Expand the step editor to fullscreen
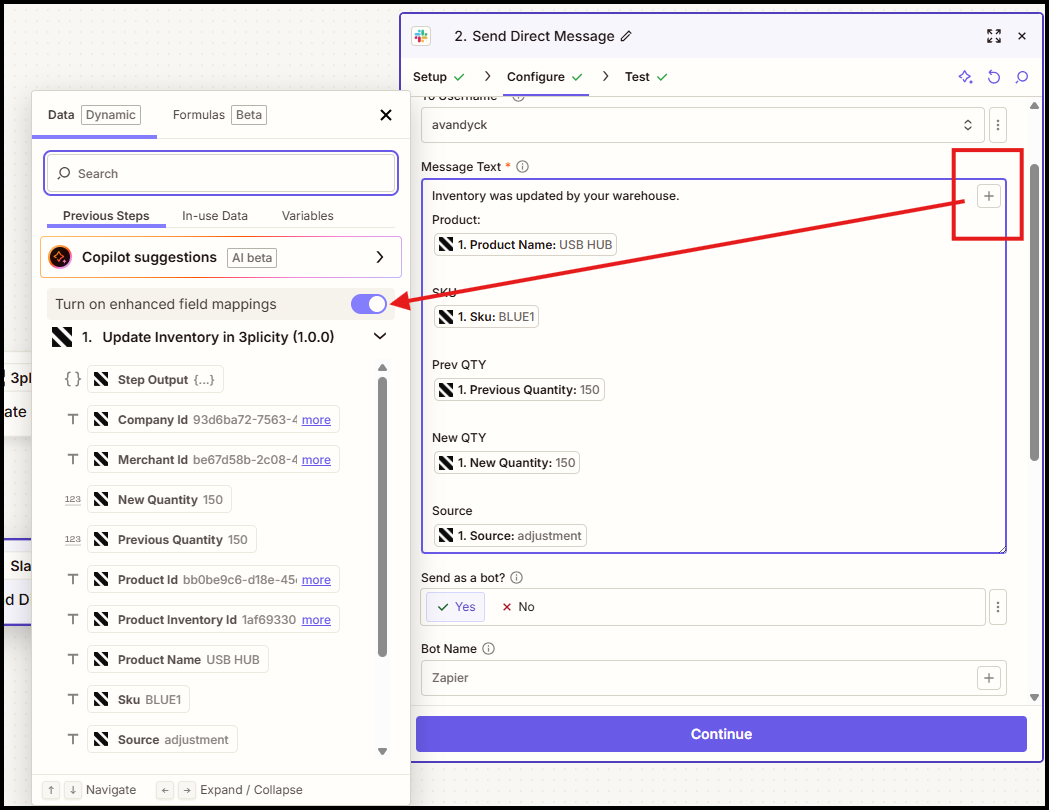Screen dimensions: 1049x810 994,36
